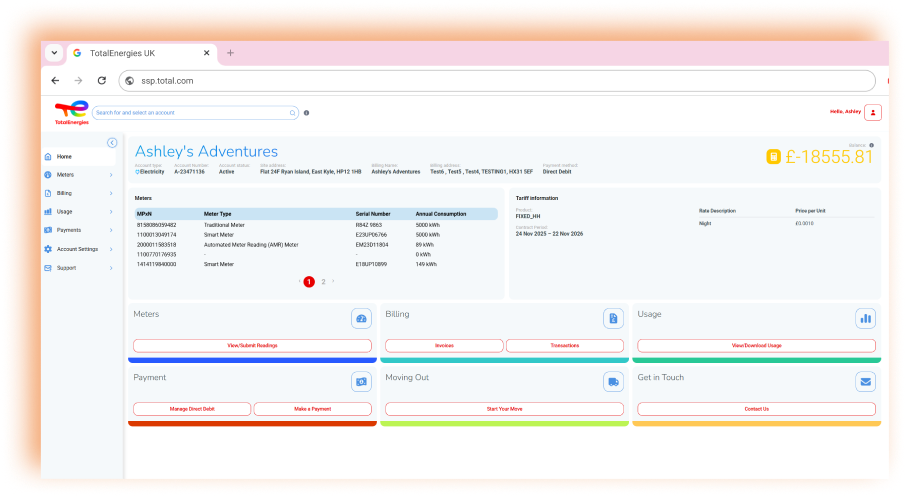Select page 1 of meters table
Viewport: 906px width, 496px height.
(x=309, y=282)
